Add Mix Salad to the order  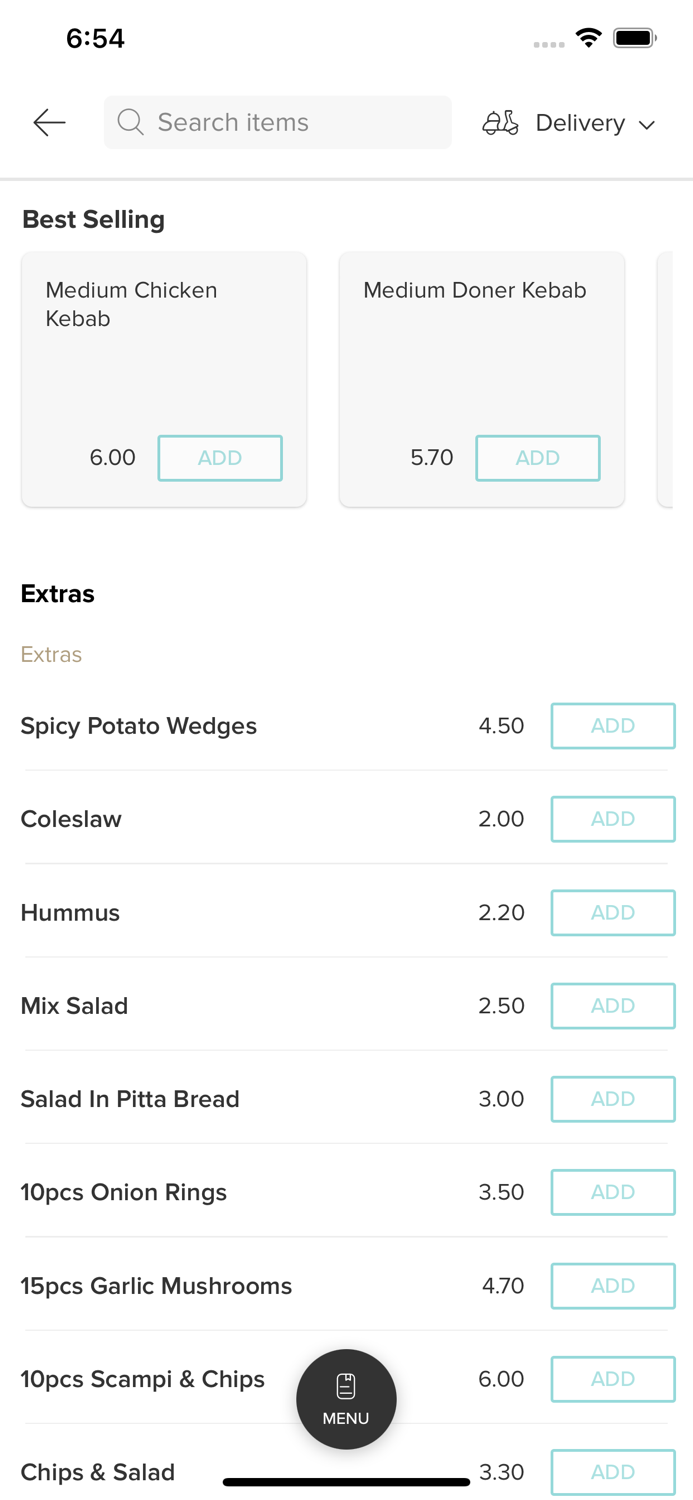tap(612, 1006)
